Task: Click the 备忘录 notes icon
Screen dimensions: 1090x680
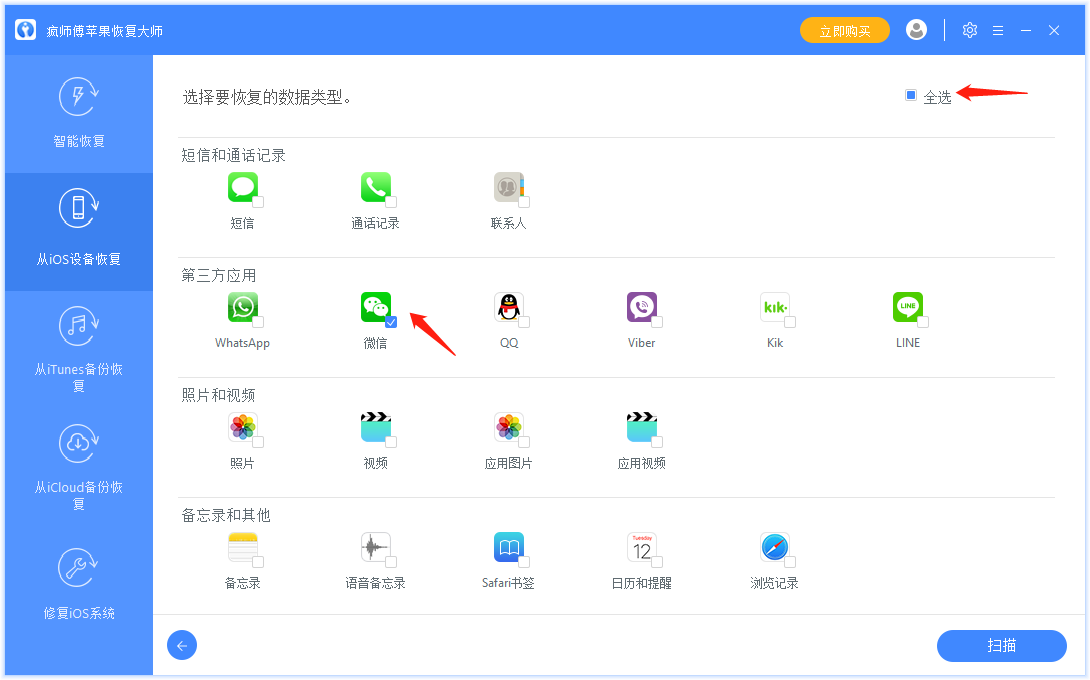Action: (243, 547)
